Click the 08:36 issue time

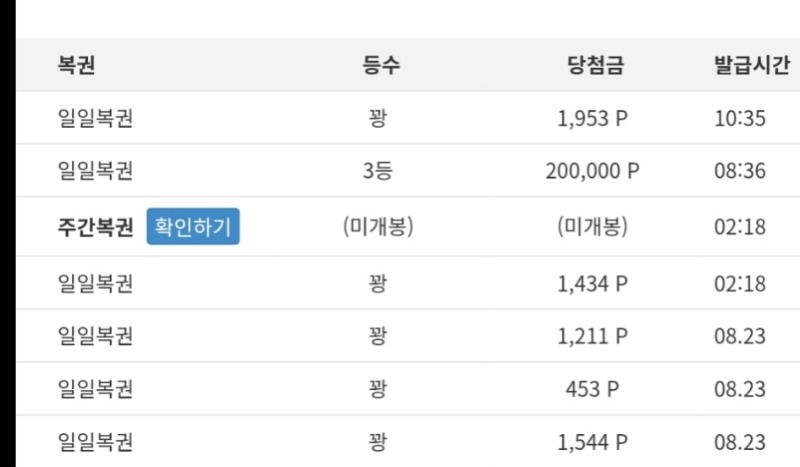(740, 170)
